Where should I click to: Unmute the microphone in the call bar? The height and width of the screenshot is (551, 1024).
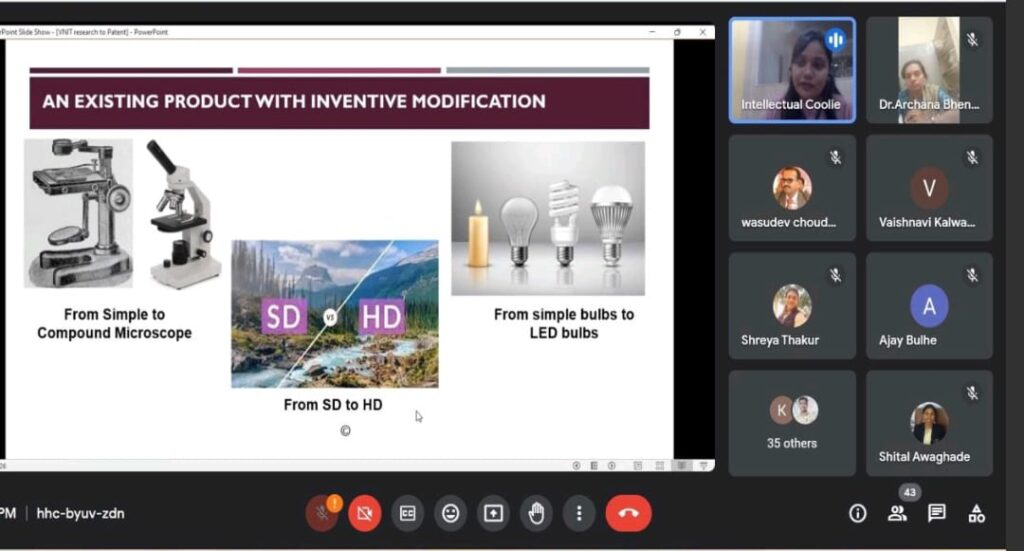(x=321, y=514)
